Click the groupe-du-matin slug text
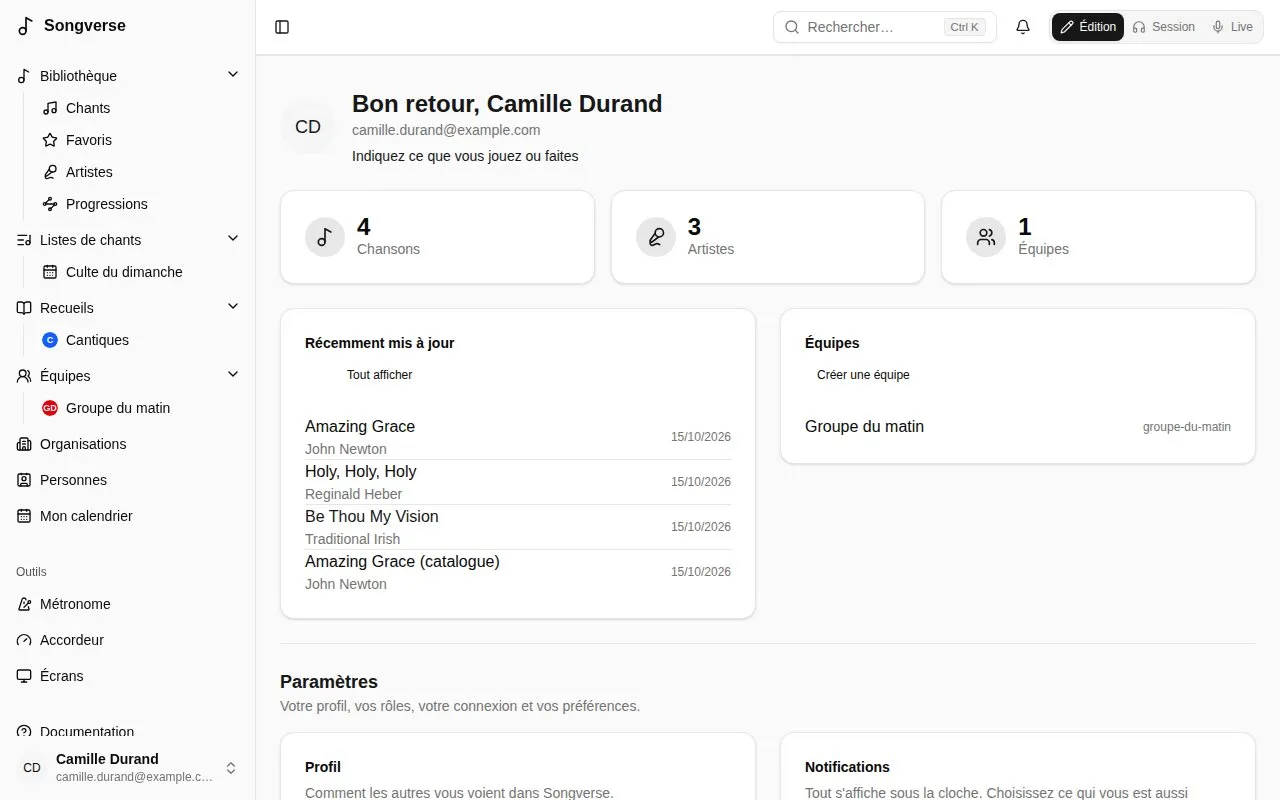Image resolution: width=1280 pixels, height=800 pixels. [x=1187, y=427]
